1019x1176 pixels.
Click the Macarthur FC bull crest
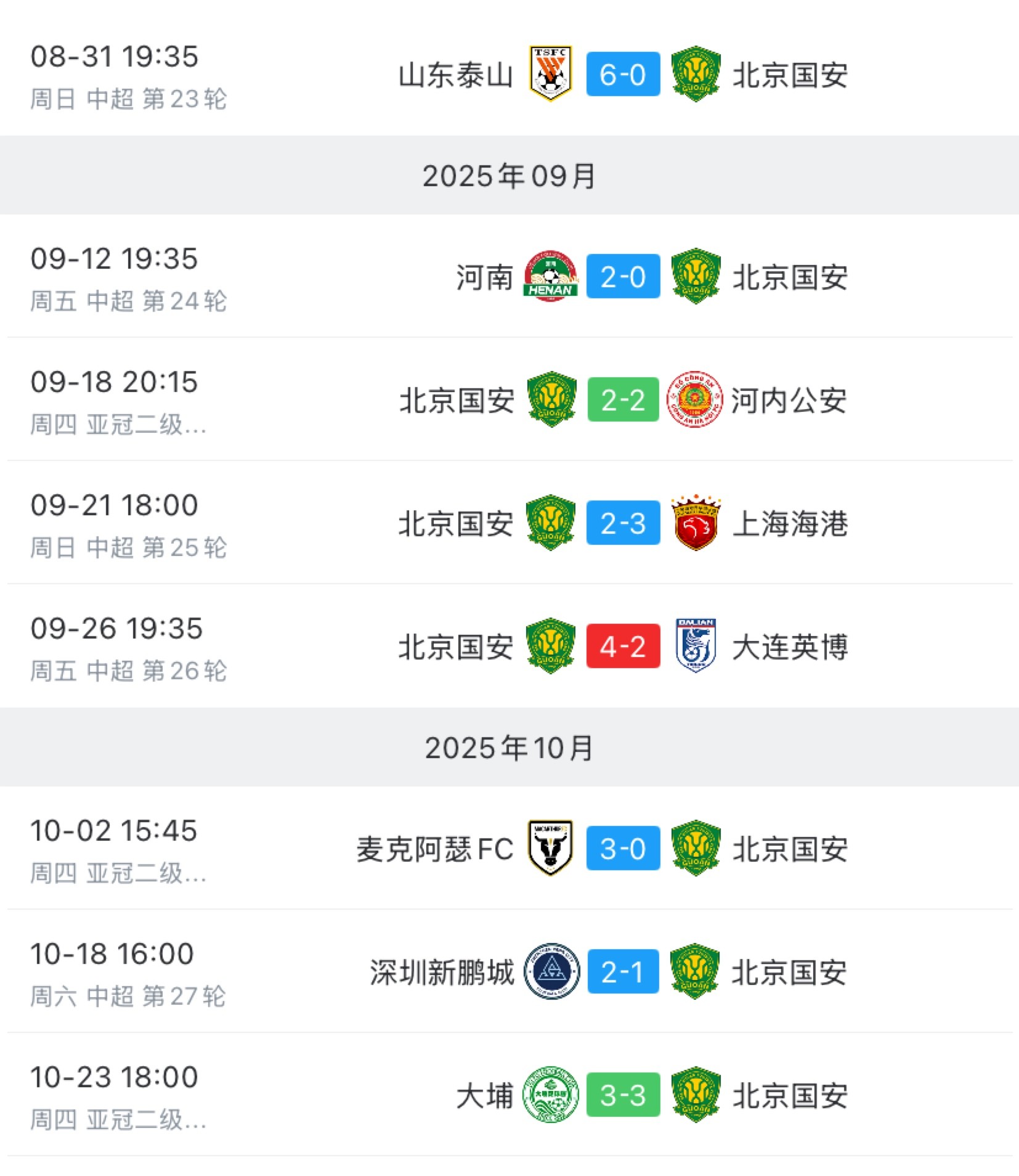click(551, 848)
